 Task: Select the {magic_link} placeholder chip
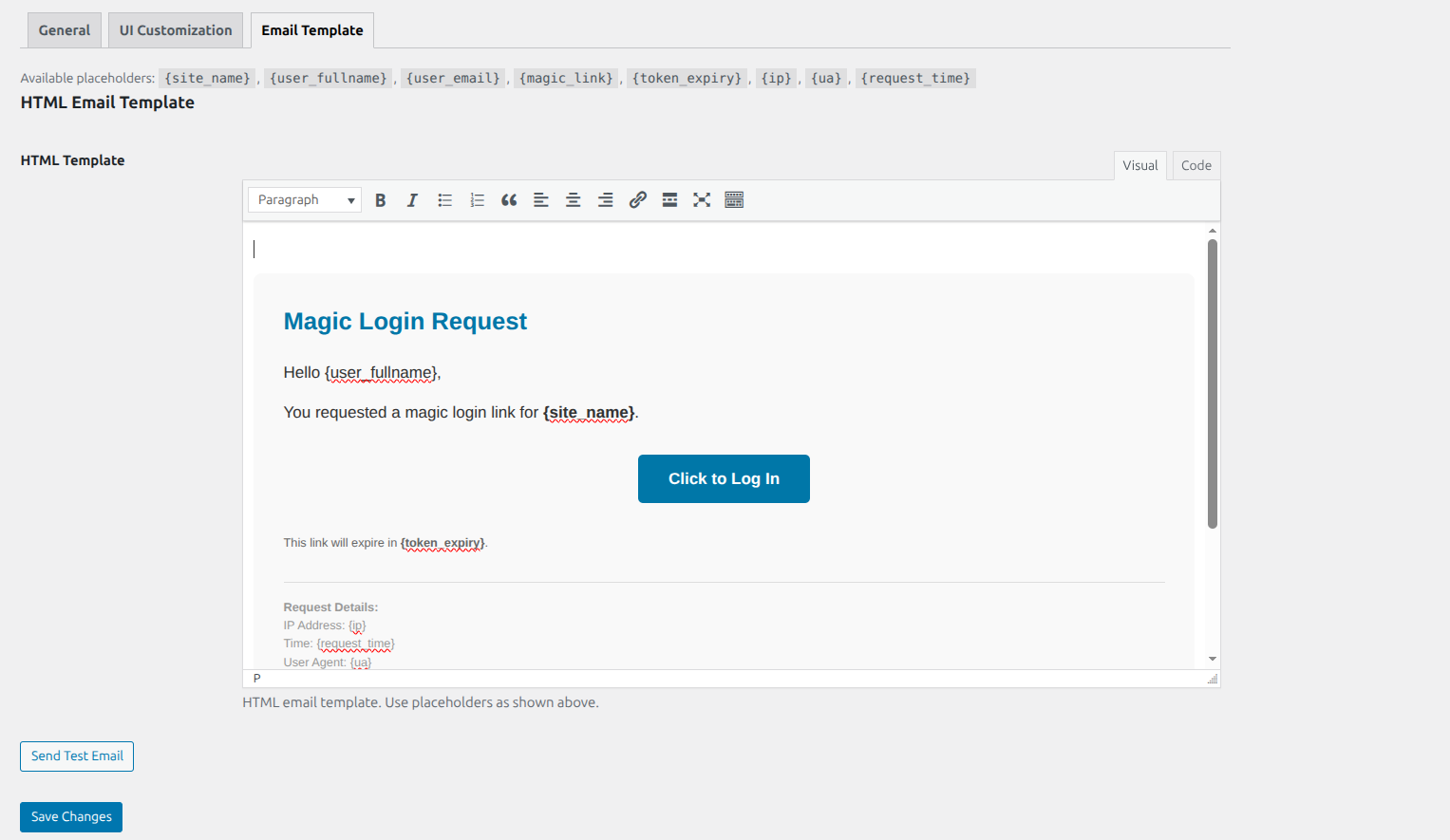pyautogui.click(x=565, y=78)
